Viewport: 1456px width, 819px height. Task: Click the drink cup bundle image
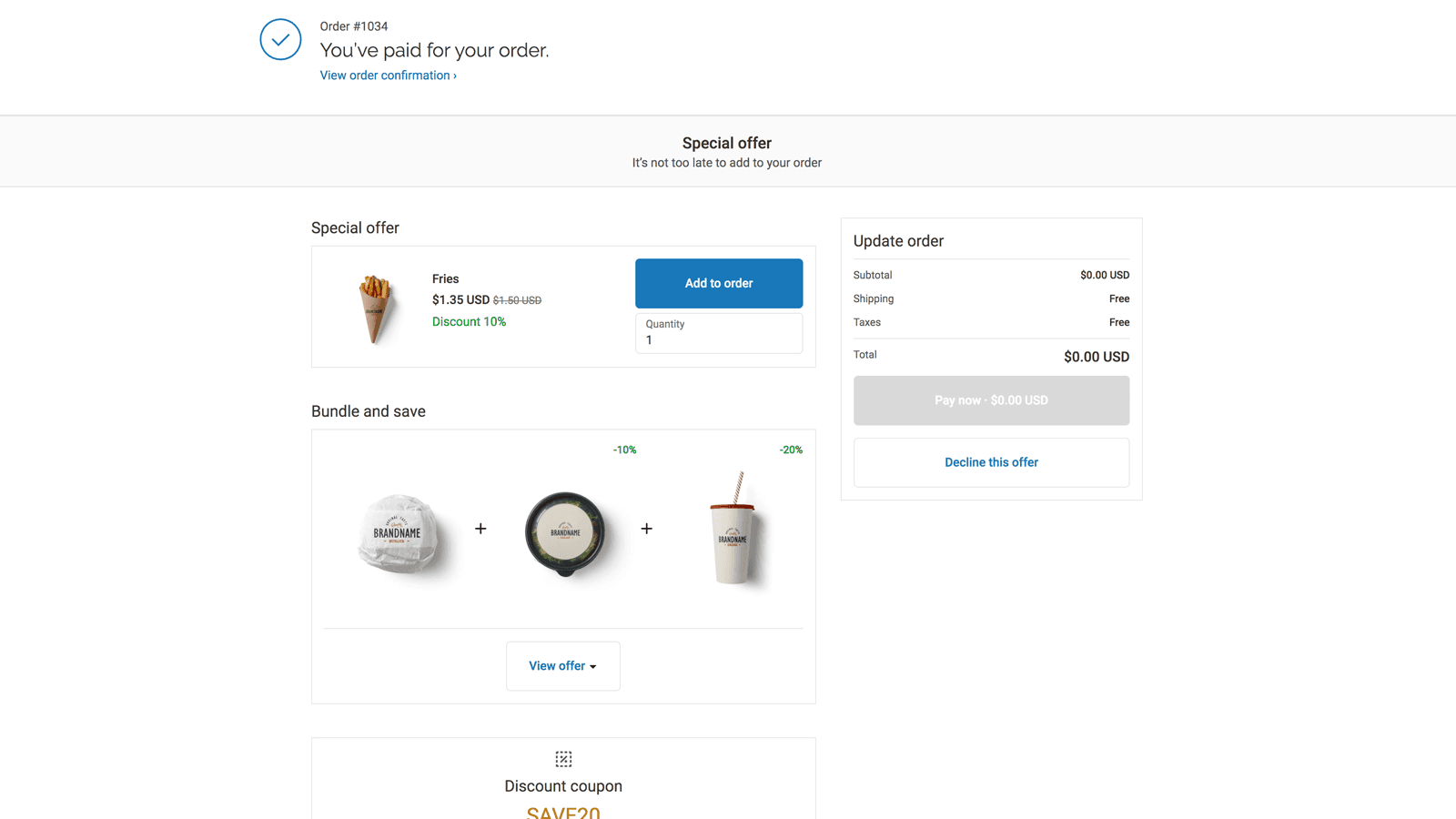pyautogui.click(x=734, y=532)
